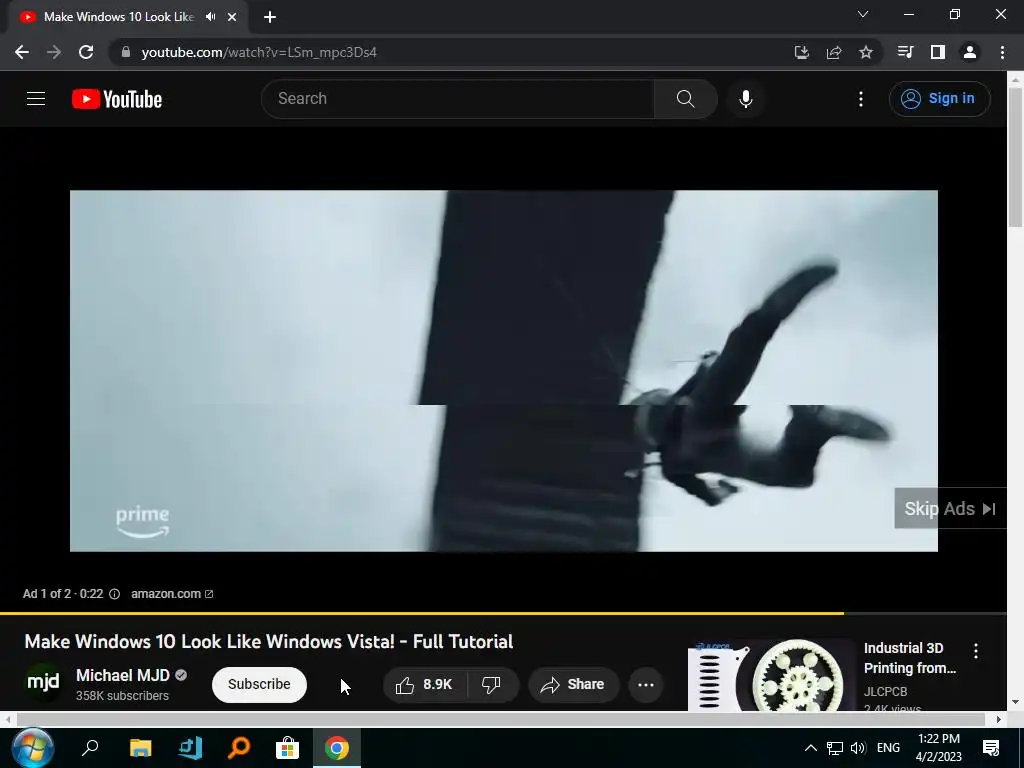Viewport: 1024px width, 768px height.
Task: Open Michael MJD channel name
Action: 123,675
